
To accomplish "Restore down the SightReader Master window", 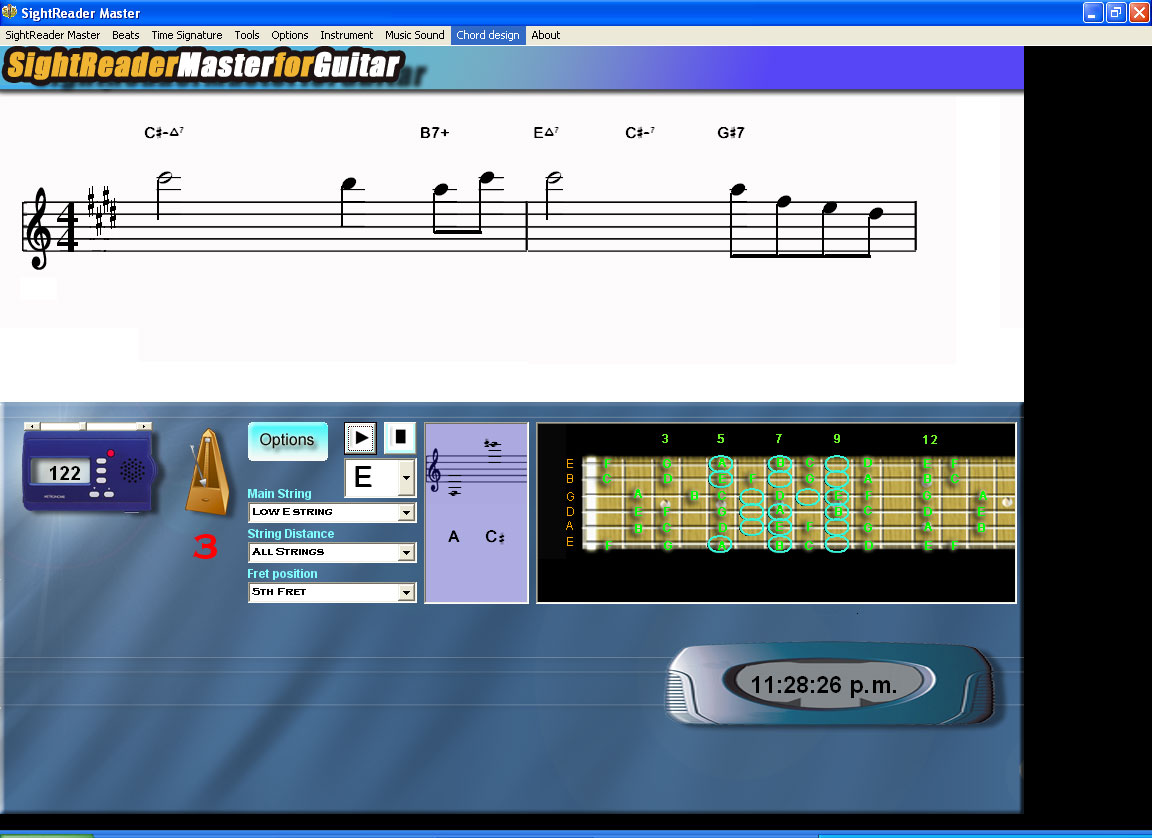I will (1116, 12).
